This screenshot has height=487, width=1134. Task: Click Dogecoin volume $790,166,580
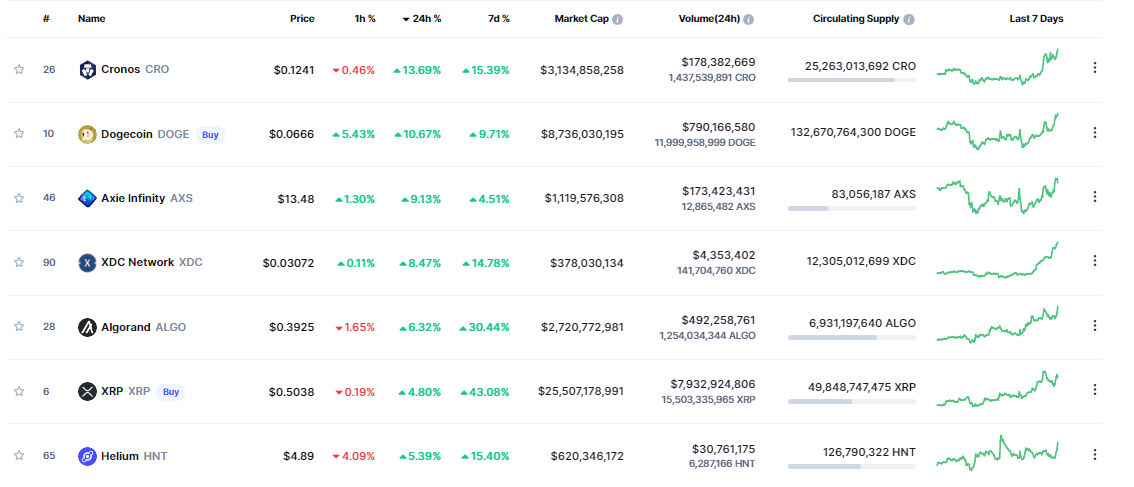pyautogui.click(x=718, y=127)
